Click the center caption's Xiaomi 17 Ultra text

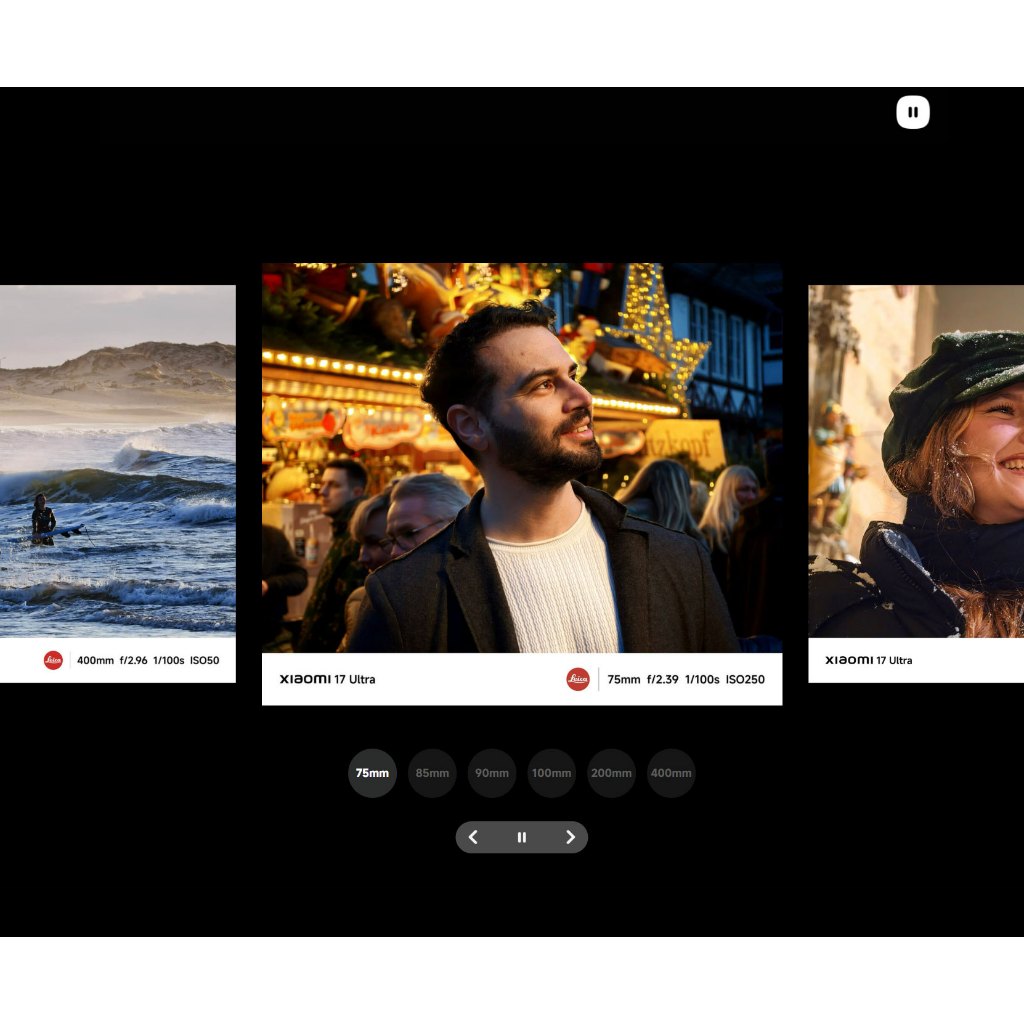pyautogui.click(x=327, y=679)
